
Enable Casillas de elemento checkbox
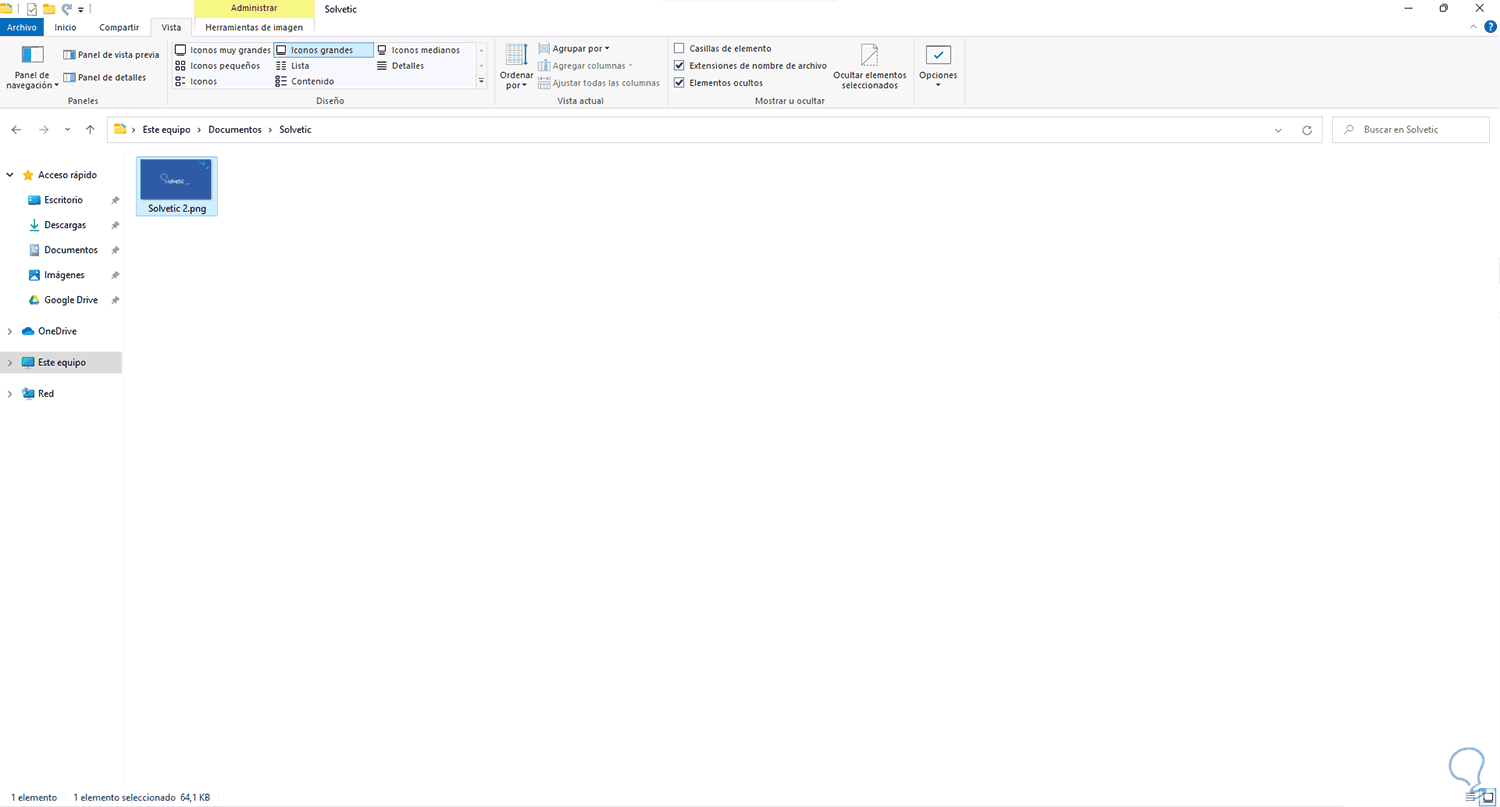[679, 48]
